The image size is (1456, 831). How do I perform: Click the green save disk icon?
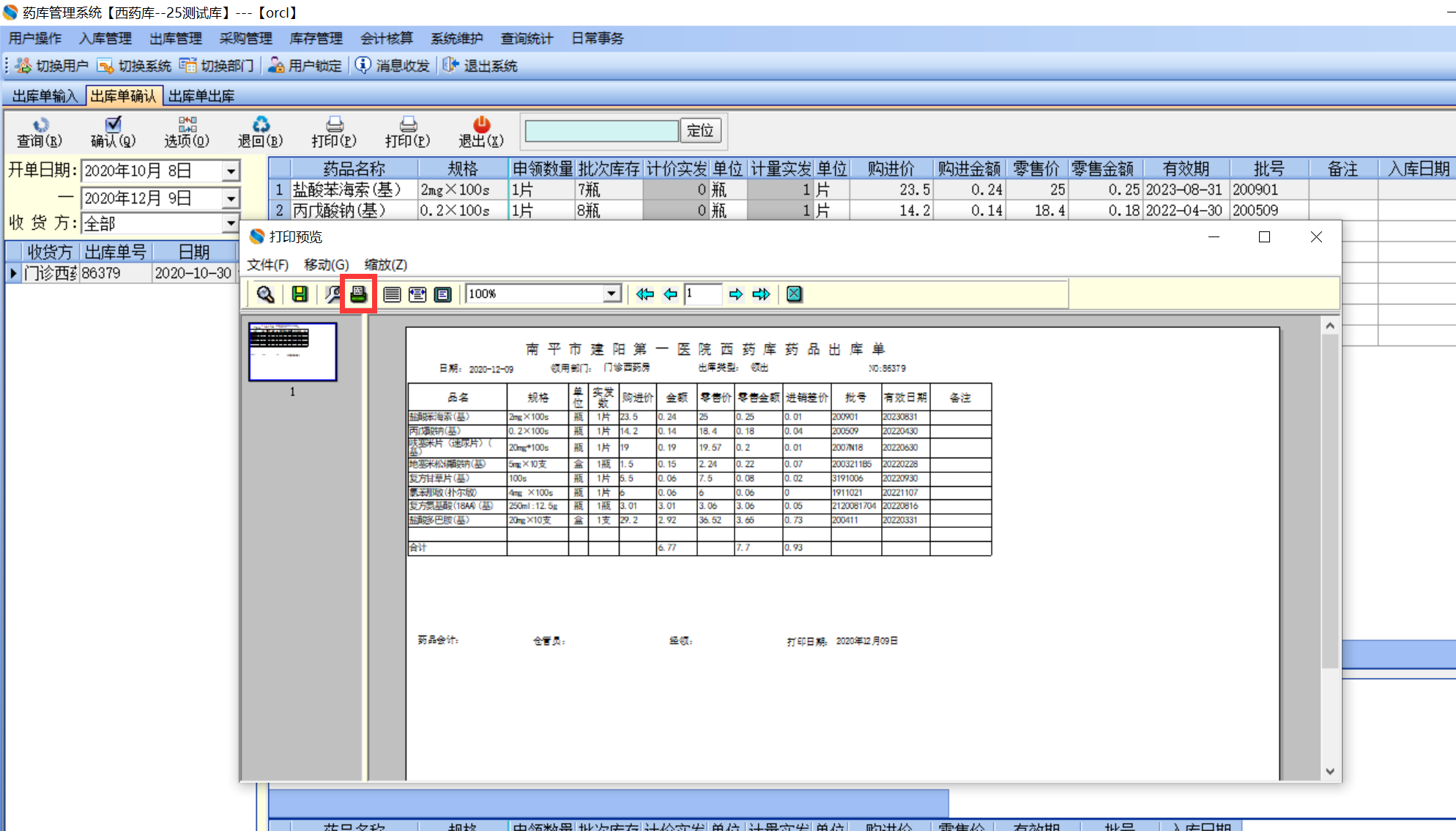click(x=300, y=294)
